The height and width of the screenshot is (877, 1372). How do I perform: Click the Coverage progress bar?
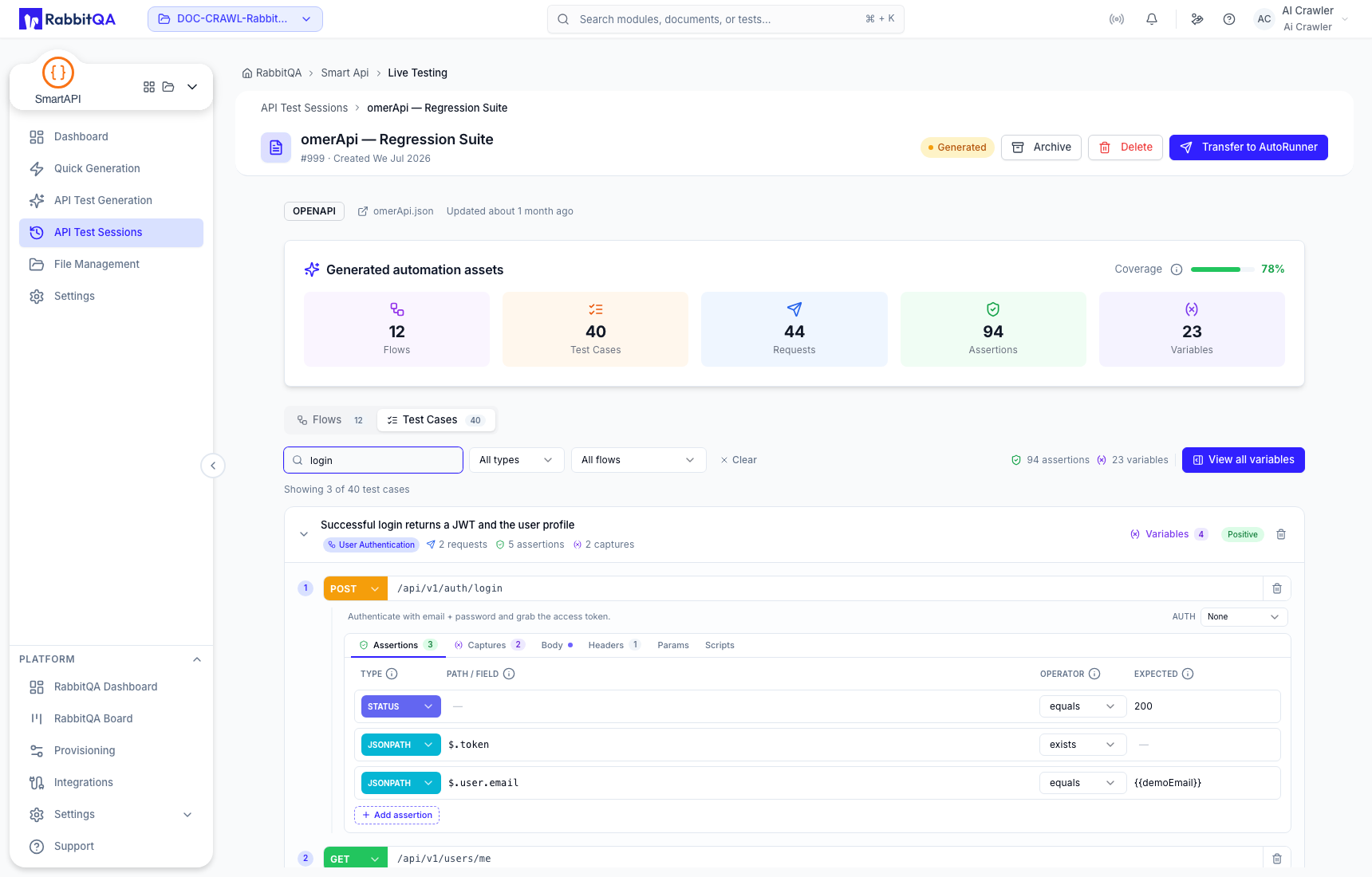(x=1221, y=269)
